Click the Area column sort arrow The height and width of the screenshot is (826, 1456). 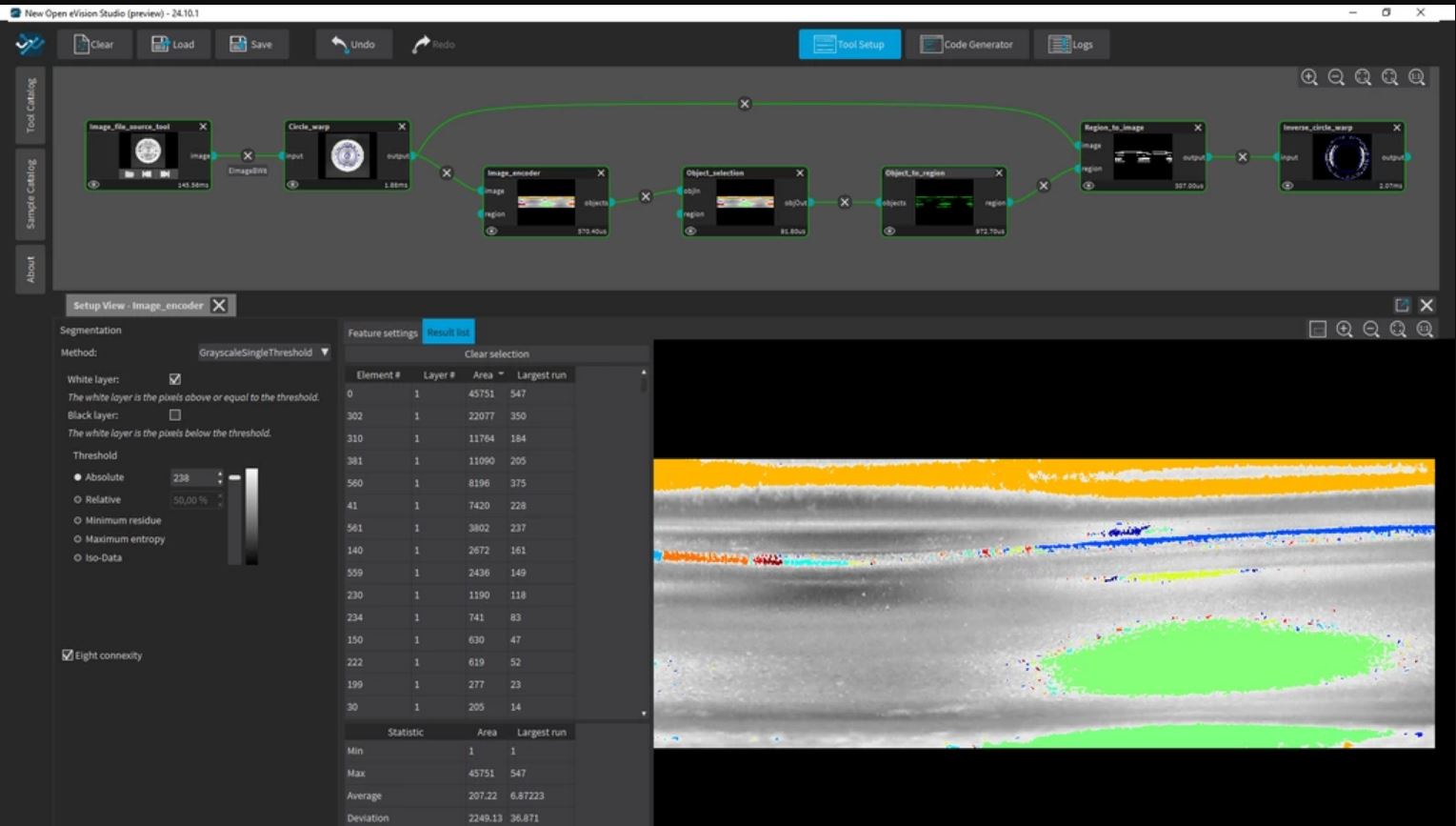coord(499,374)
